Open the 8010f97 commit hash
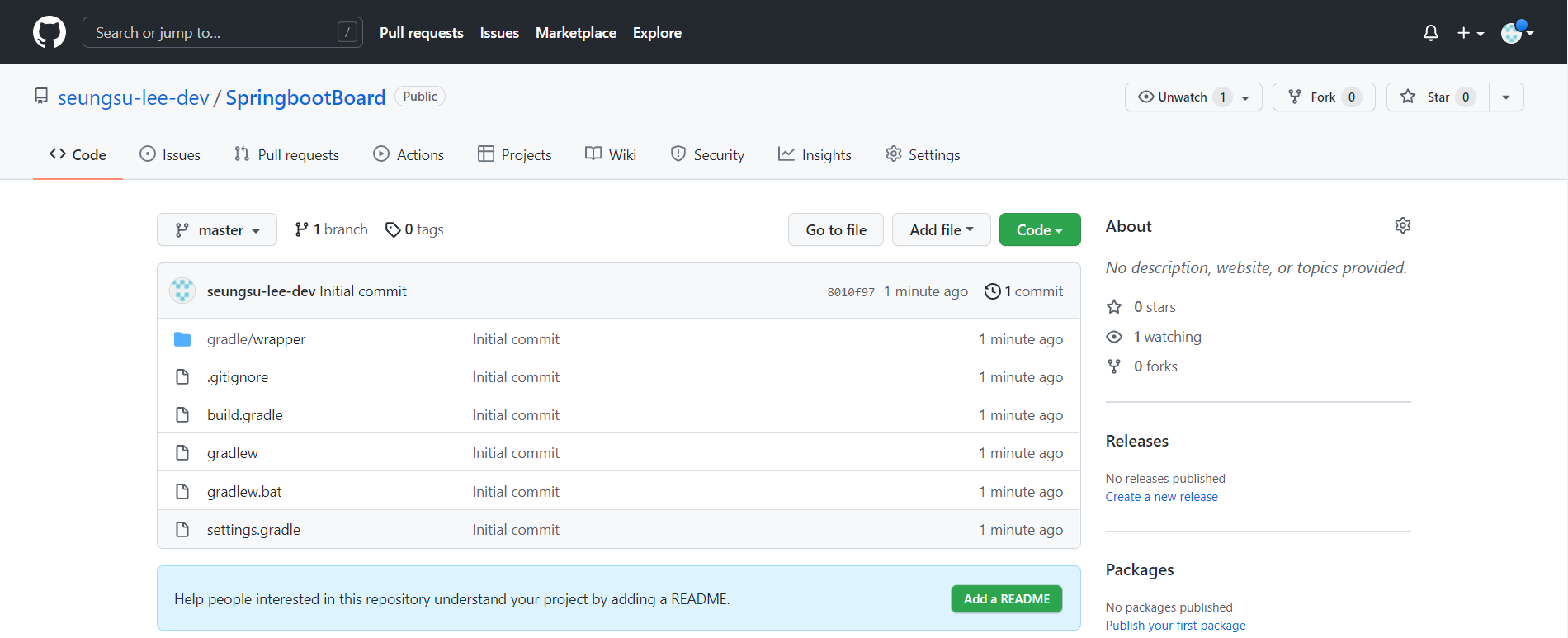The width and height of the screenshot is (1568, 638). click(851, 292)
